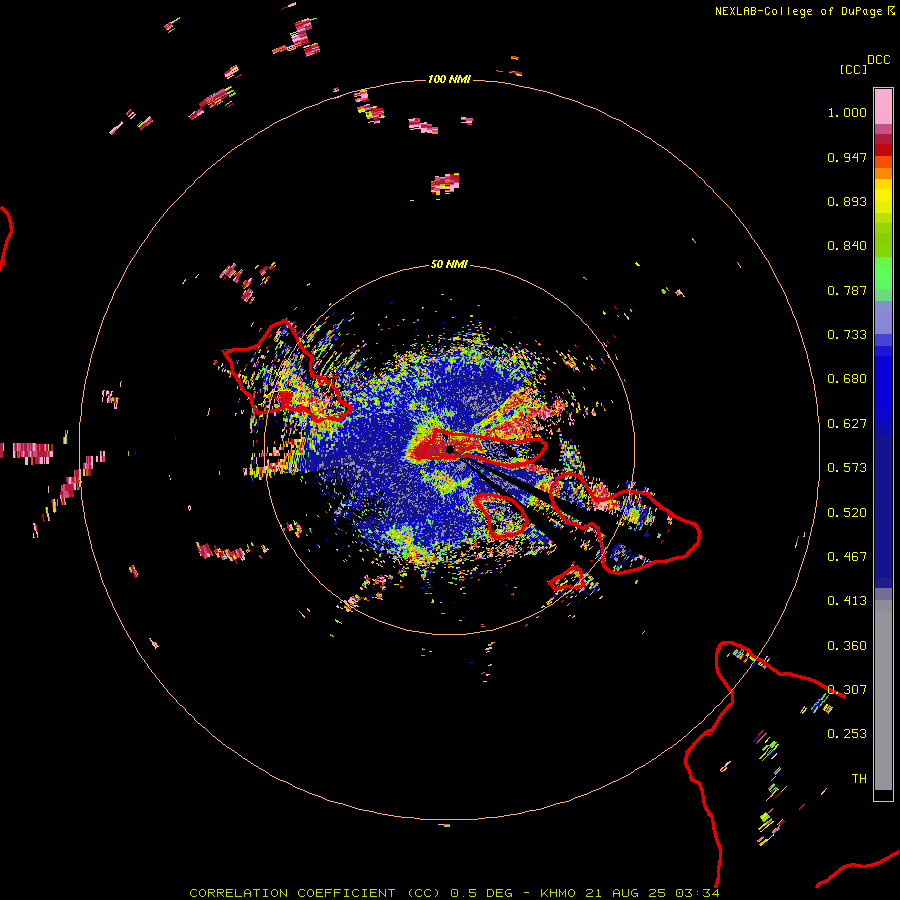Click the 0.307 scale value
Viewport: 900px width, 900px height.
pos(847,690)
